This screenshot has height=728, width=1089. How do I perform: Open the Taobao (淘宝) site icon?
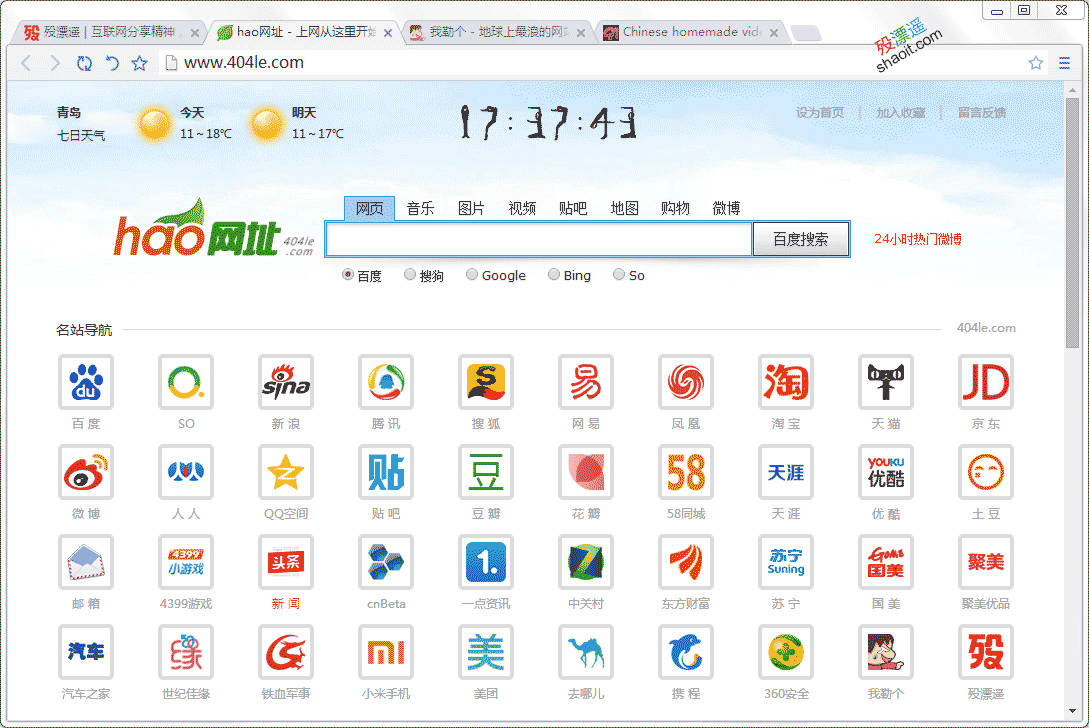point(785,381)
